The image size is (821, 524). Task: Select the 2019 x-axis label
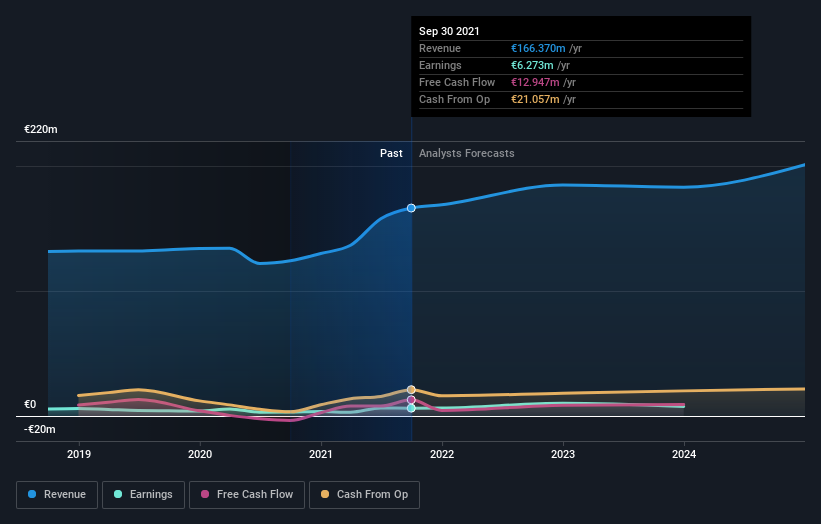[x=79, y=454]
